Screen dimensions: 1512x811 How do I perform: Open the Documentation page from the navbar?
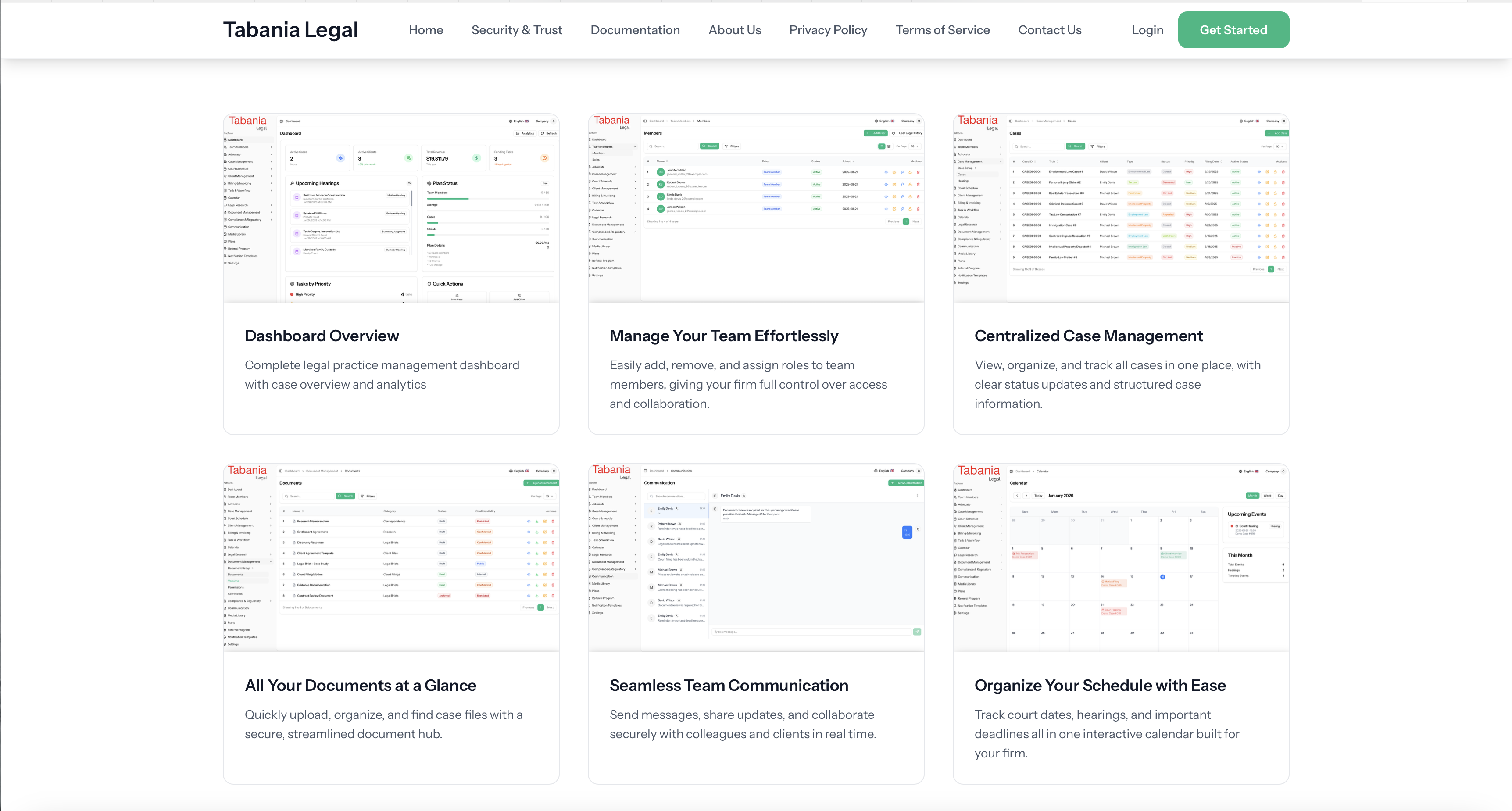click(635, 29)
